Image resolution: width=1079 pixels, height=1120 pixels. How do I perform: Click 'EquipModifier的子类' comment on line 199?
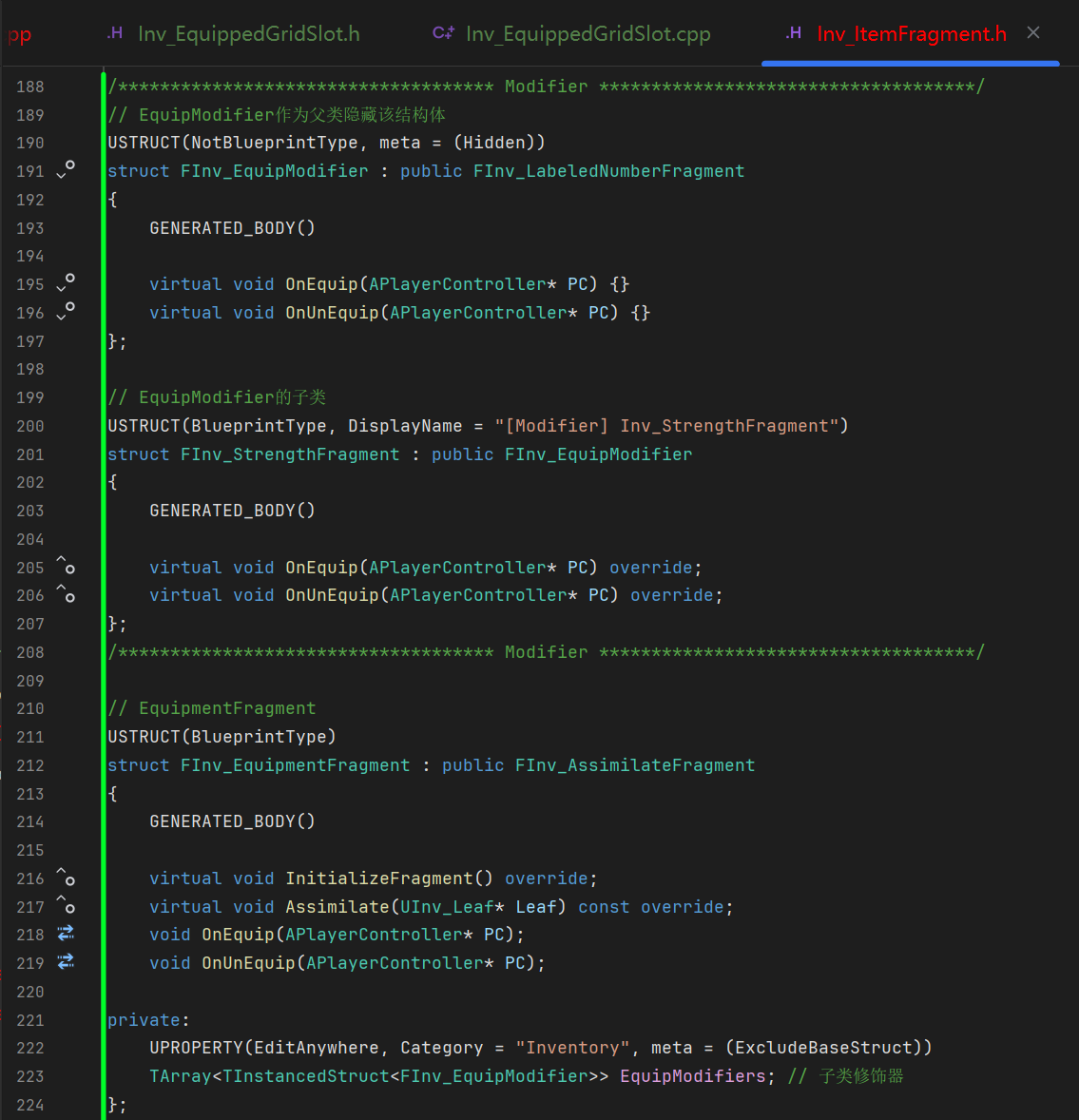[232, 397]
